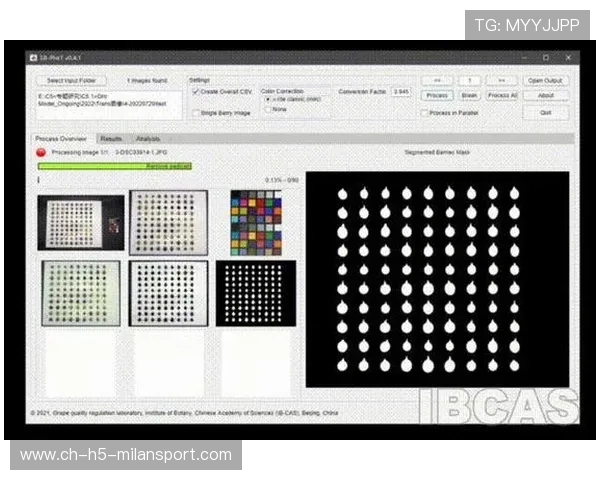Screen dimensions: 600x480
Task: Click the previous image '<<' button
Action: pos(437,80)
